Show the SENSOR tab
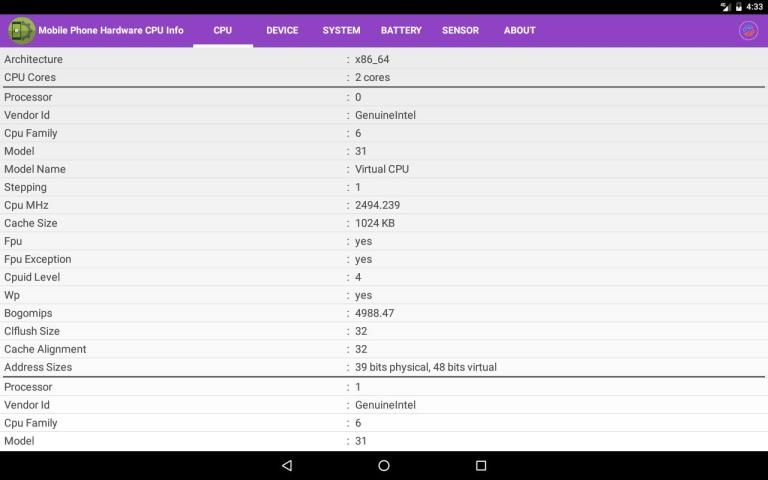Viewport: 768px width, 480px height. [460, 30]
